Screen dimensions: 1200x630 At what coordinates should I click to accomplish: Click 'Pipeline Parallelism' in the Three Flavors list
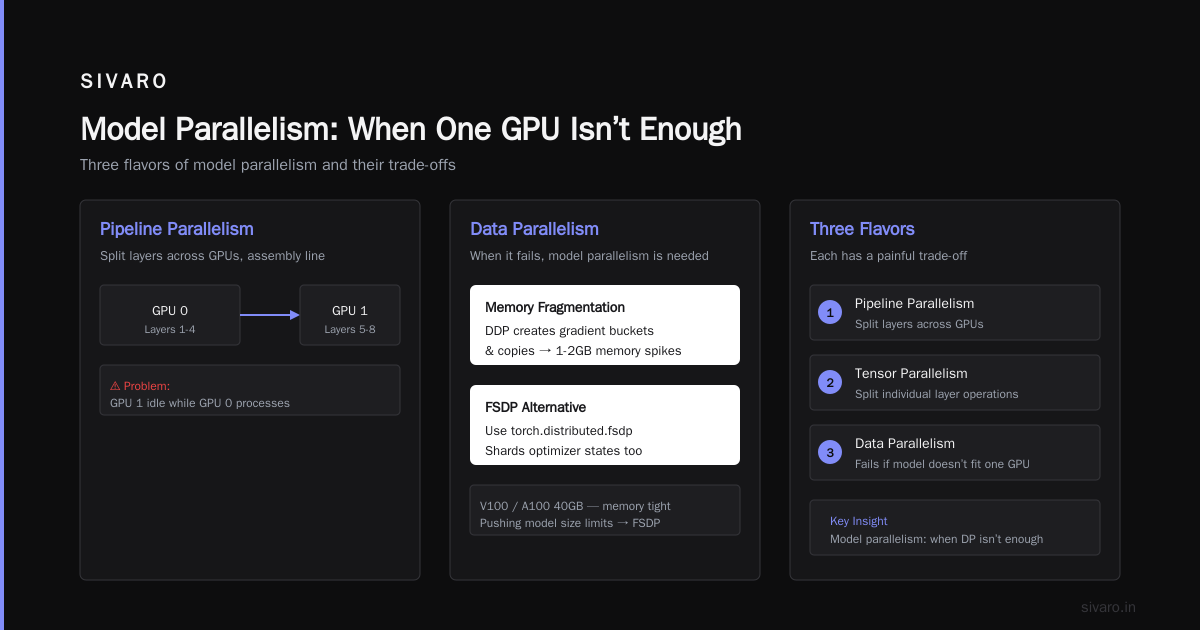pyautogui.click(x=914, y=303)
